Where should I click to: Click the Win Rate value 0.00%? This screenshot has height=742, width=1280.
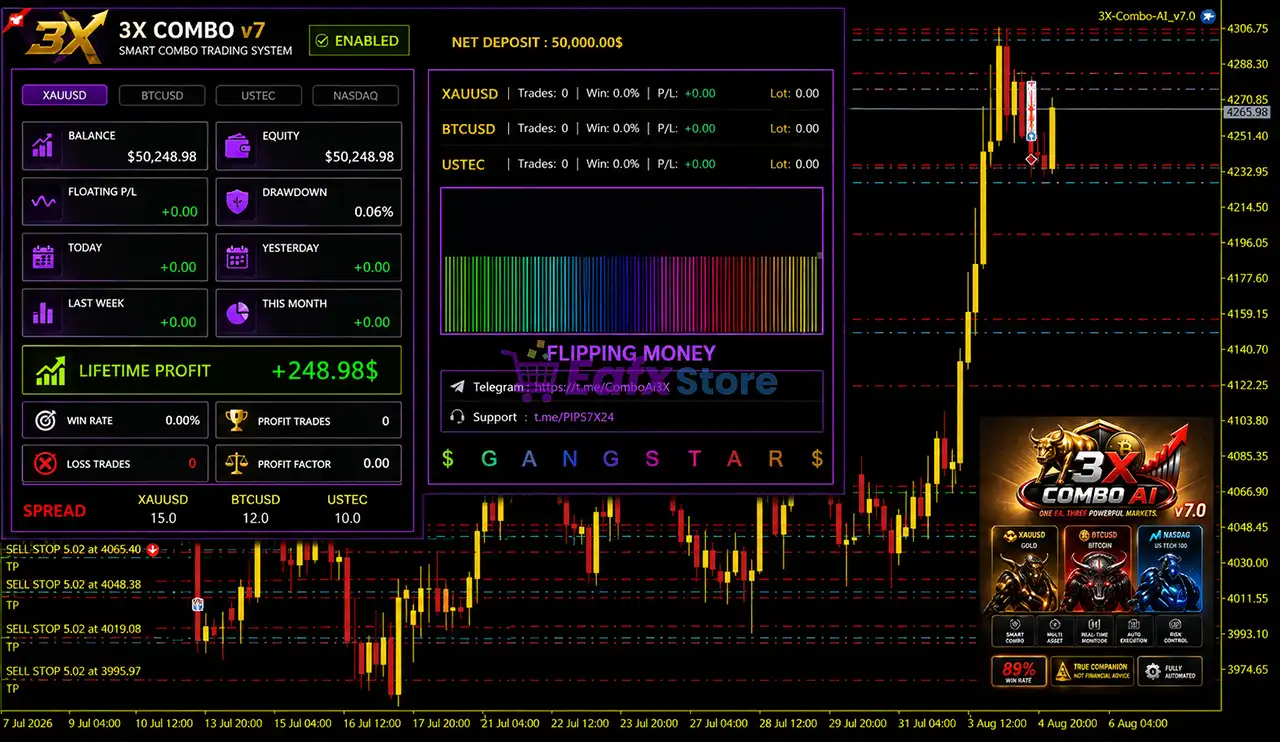183,421
